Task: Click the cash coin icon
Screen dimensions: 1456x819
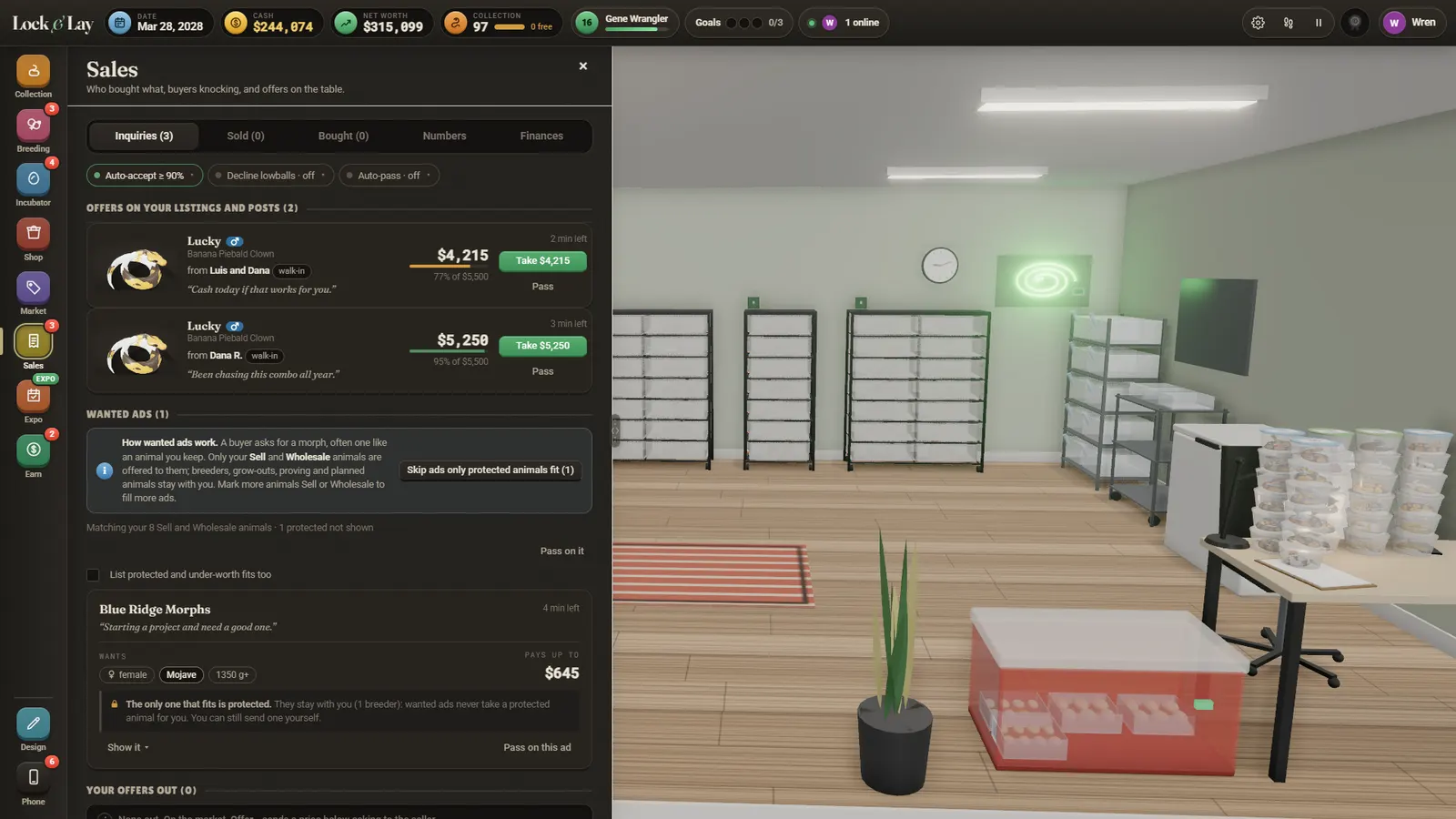Action: click(x=236, y=23)
